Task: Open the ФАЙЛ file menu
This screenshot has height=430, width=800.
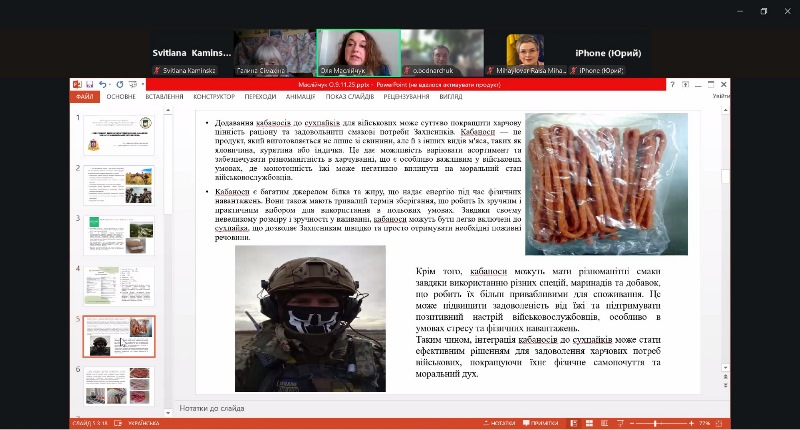Action: click(84, 97)
